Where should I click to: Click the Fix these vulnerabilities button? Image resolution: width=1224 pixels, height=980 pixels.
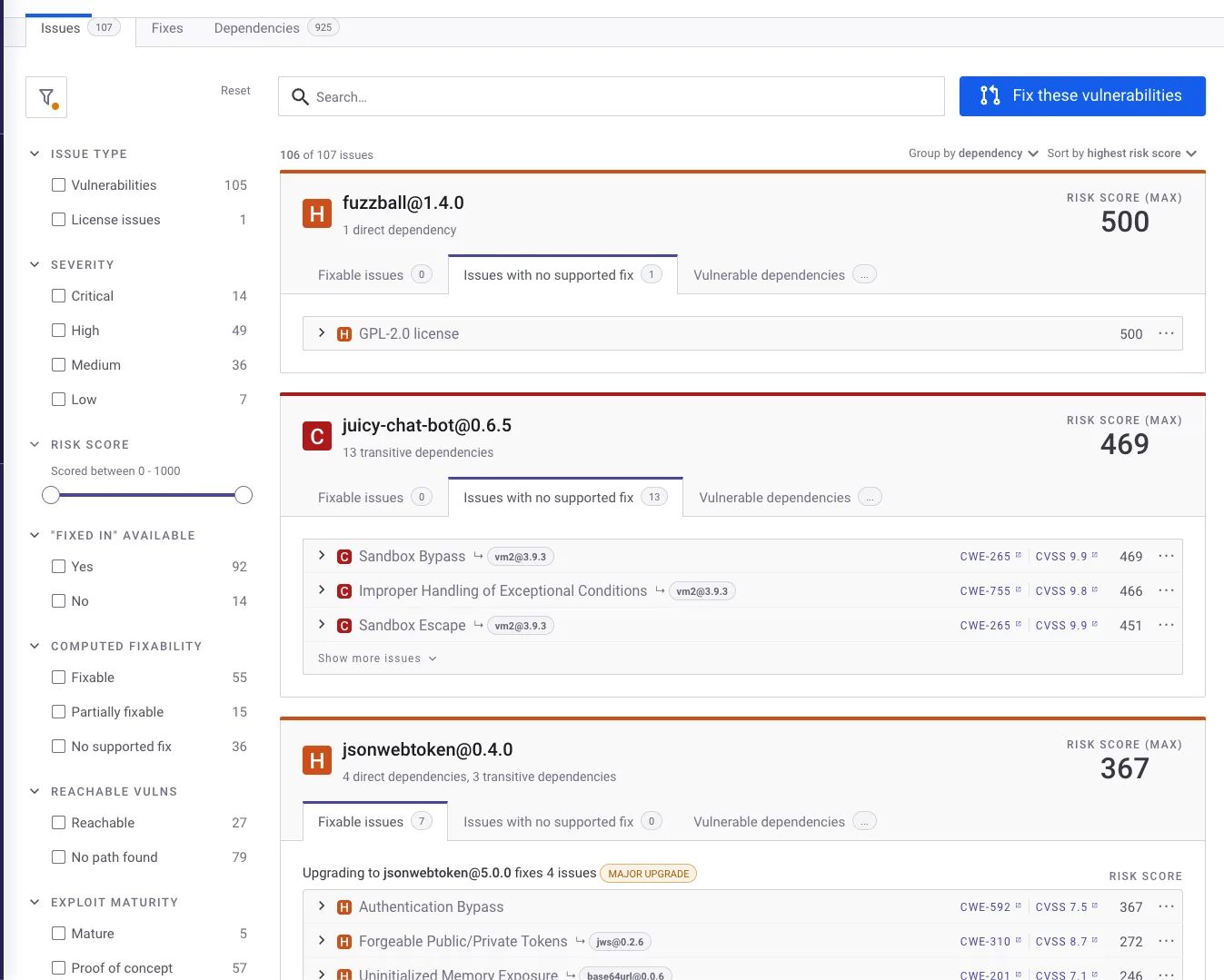[1081, 95]
